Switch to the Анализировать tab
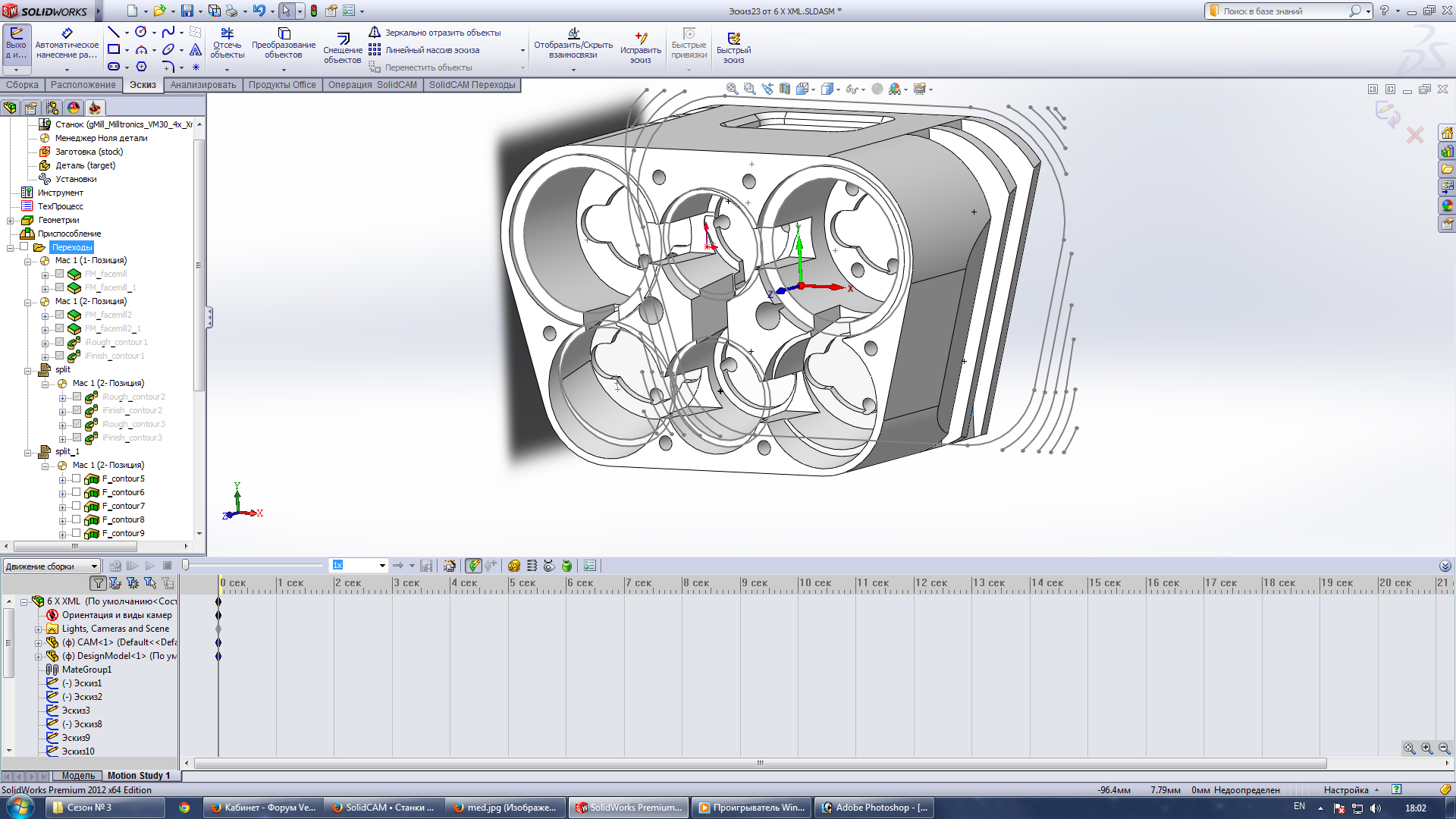This screenshot has height=819, width=1456. point(202,85)
